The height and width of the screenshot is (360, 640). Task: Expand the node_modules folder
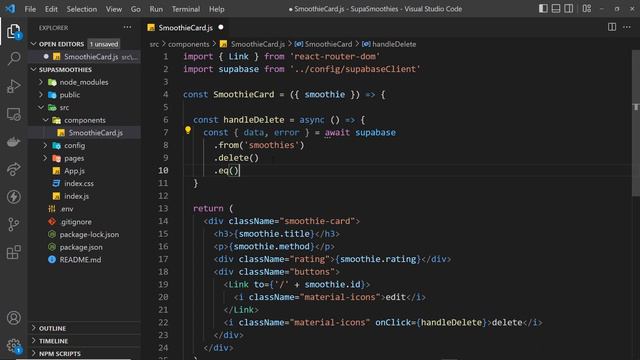click(84, 82)
